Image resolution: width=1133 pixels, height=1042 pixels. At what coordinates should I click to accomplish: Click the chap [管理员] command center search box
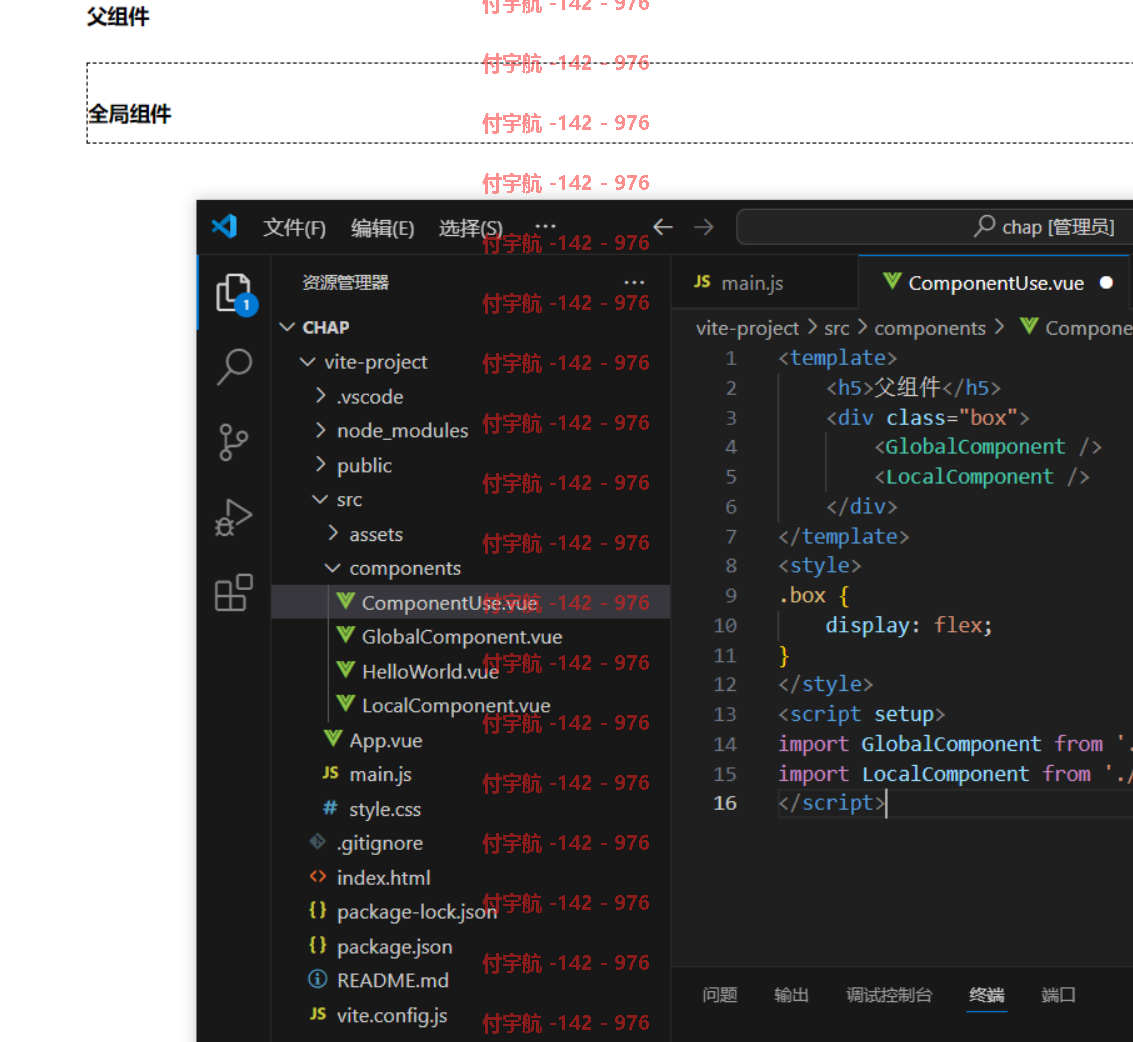(935, 227)
